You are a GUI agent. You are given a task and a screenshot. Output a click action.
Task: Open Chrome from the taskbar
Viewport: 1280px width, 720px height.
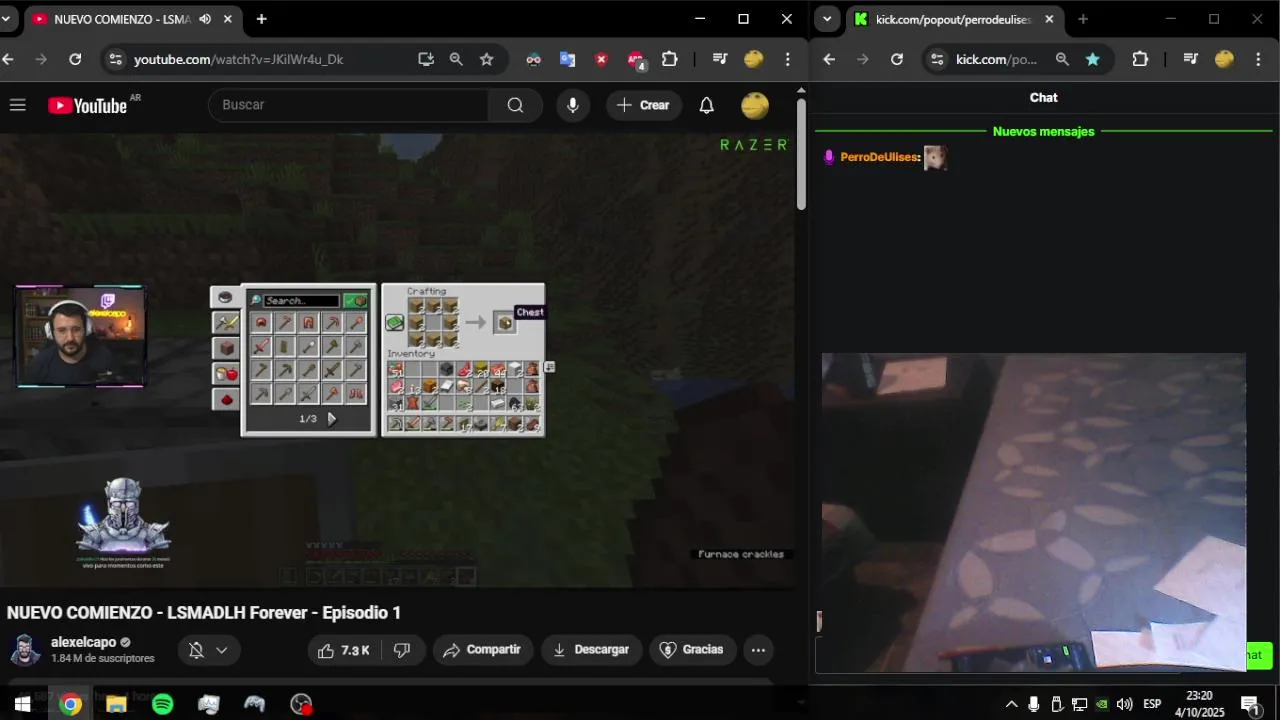pos(70,704)
